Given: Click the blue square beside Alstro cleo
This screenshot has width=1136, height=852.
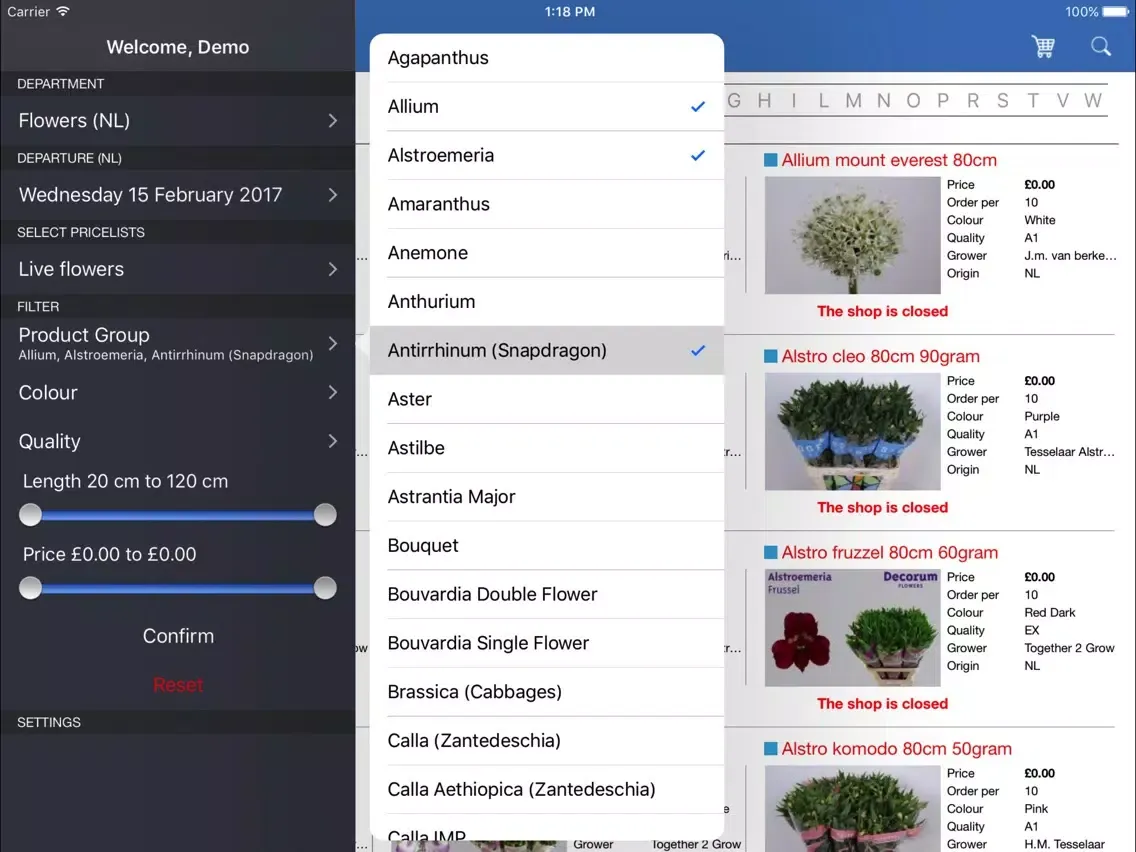Looking at the screenshot, I should (771, 356).
